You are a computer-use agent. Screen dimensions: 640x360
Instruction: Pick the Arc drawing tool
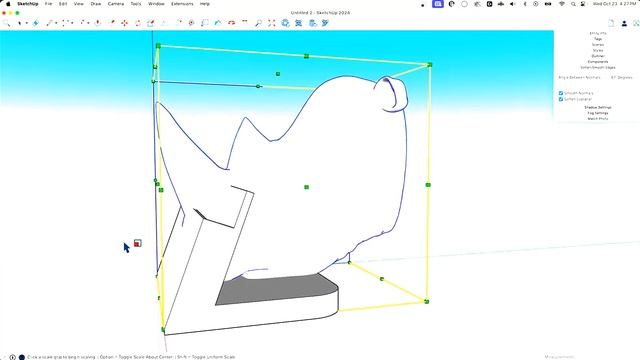point(65,23)
